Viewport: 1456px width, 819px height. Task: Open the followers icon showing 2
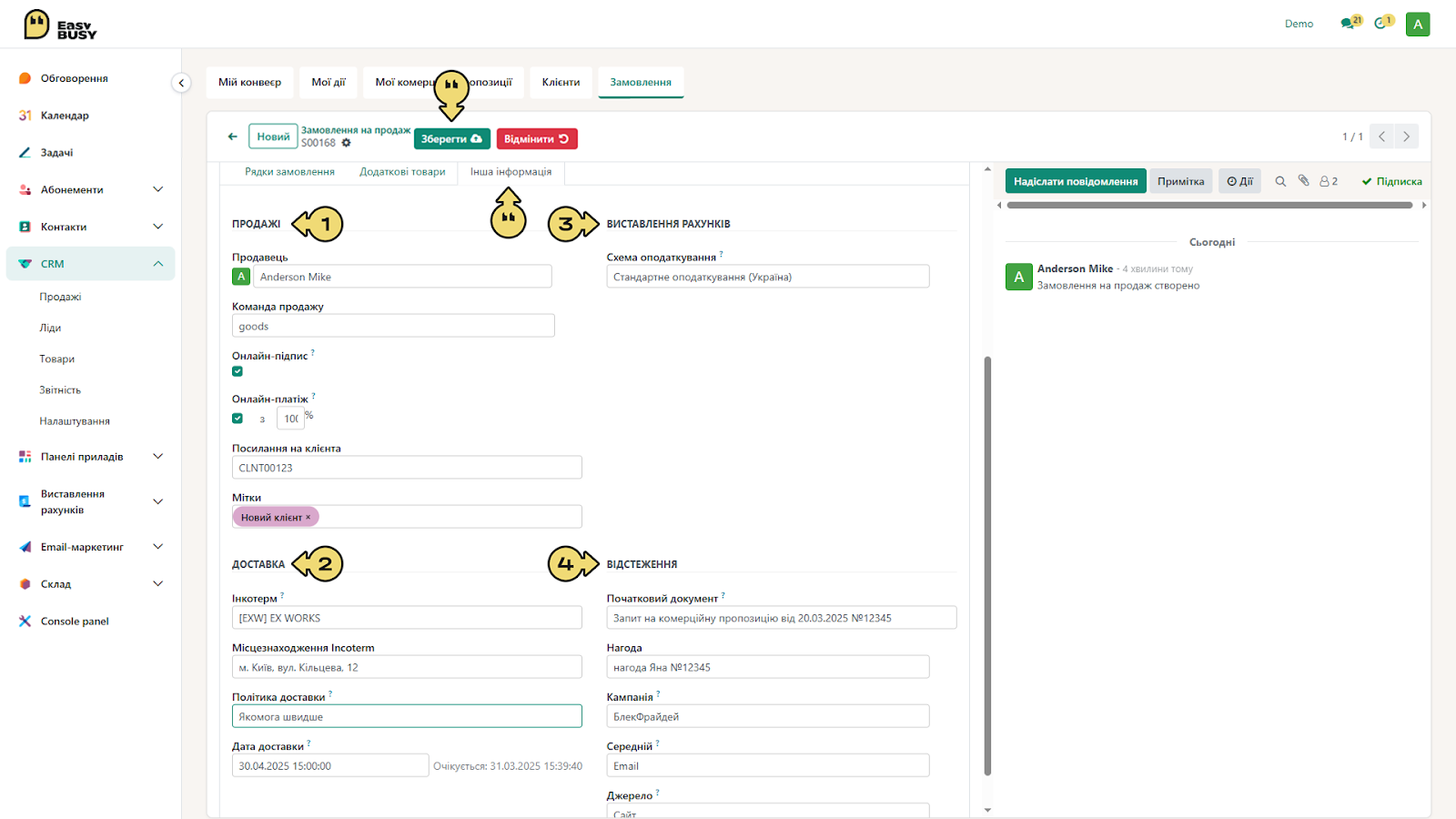[x=1329, y=181]
